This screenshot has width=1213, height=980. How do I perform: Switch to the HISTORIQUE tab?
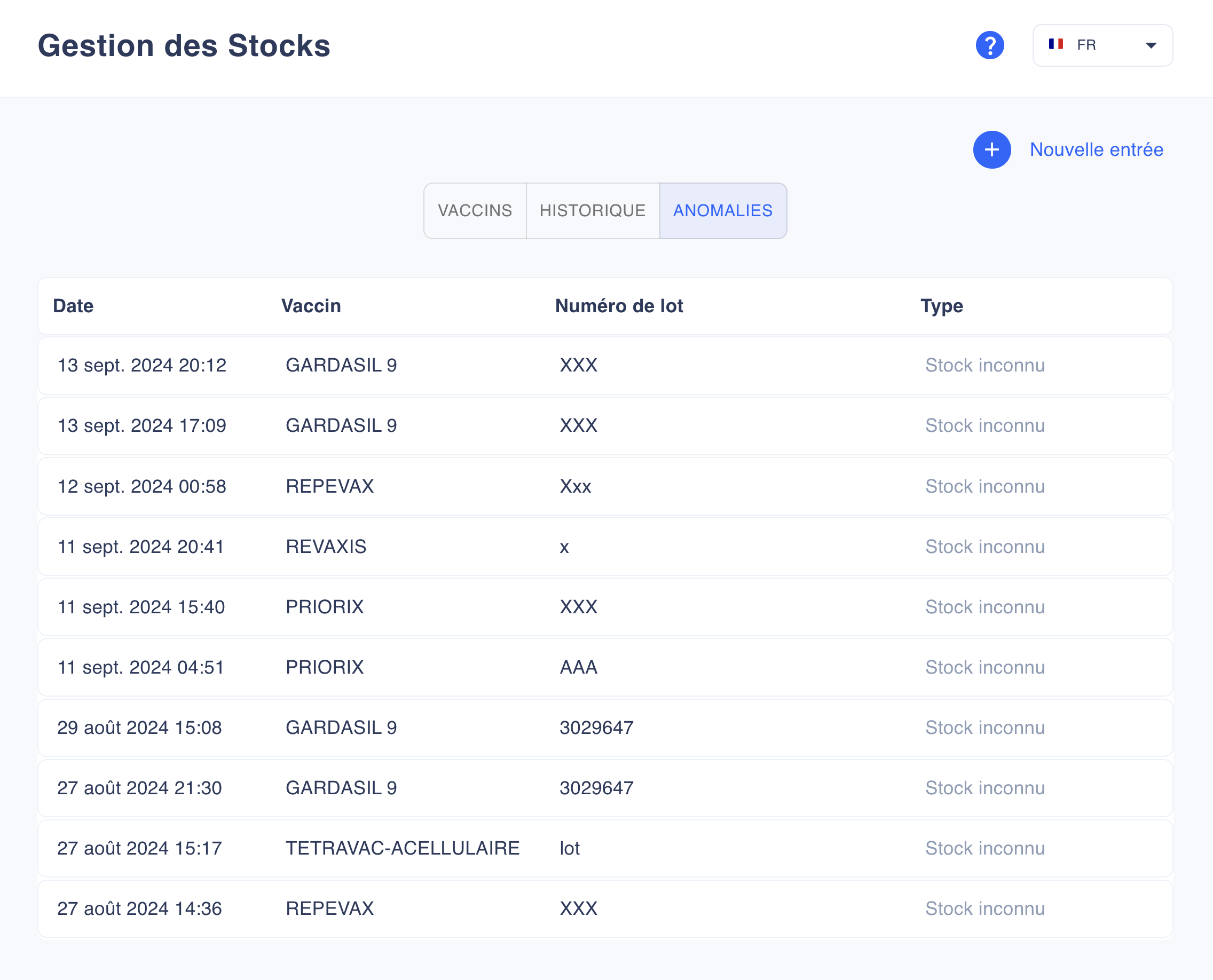[593, 210]
